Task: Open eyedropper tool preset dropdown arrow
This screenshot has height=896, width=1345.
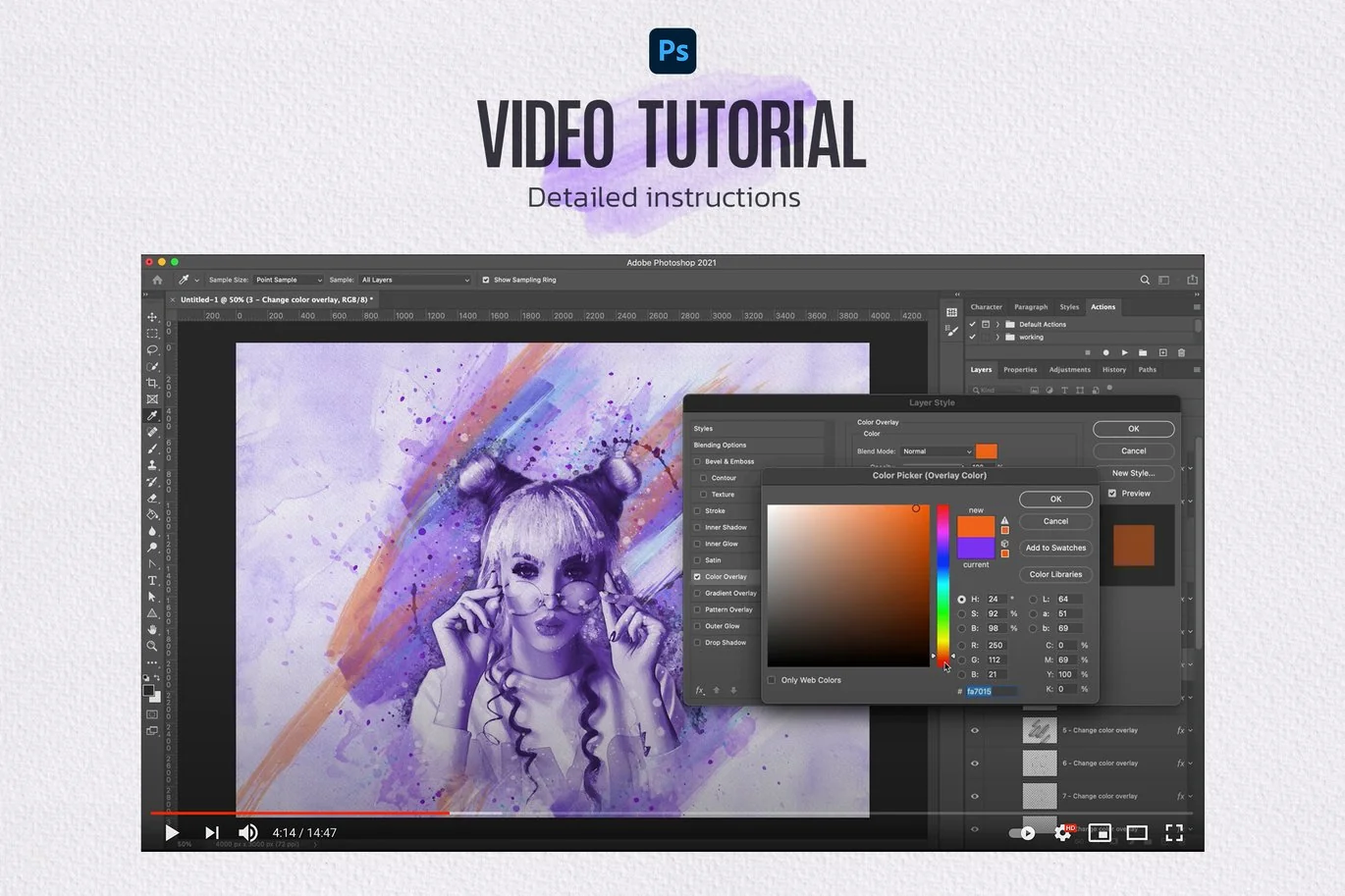Action: pos(197,280)
